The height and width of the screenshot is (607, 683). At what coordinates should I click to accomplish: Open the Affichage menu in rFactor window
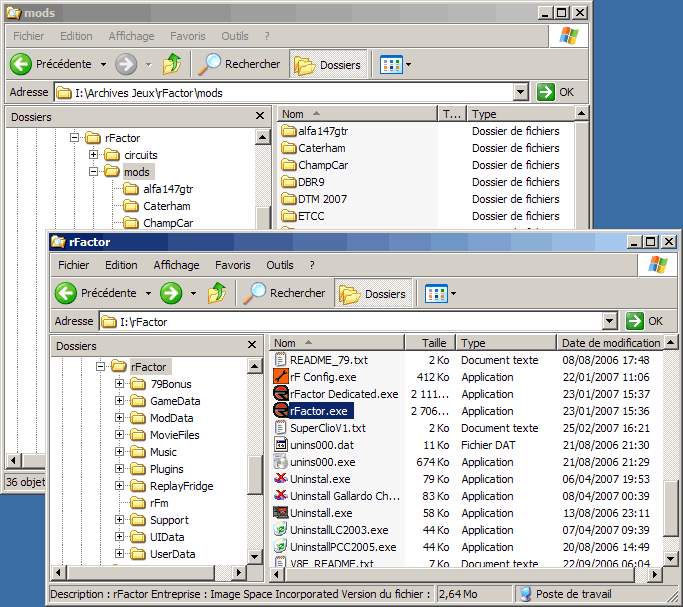click(x=176, y=265)
